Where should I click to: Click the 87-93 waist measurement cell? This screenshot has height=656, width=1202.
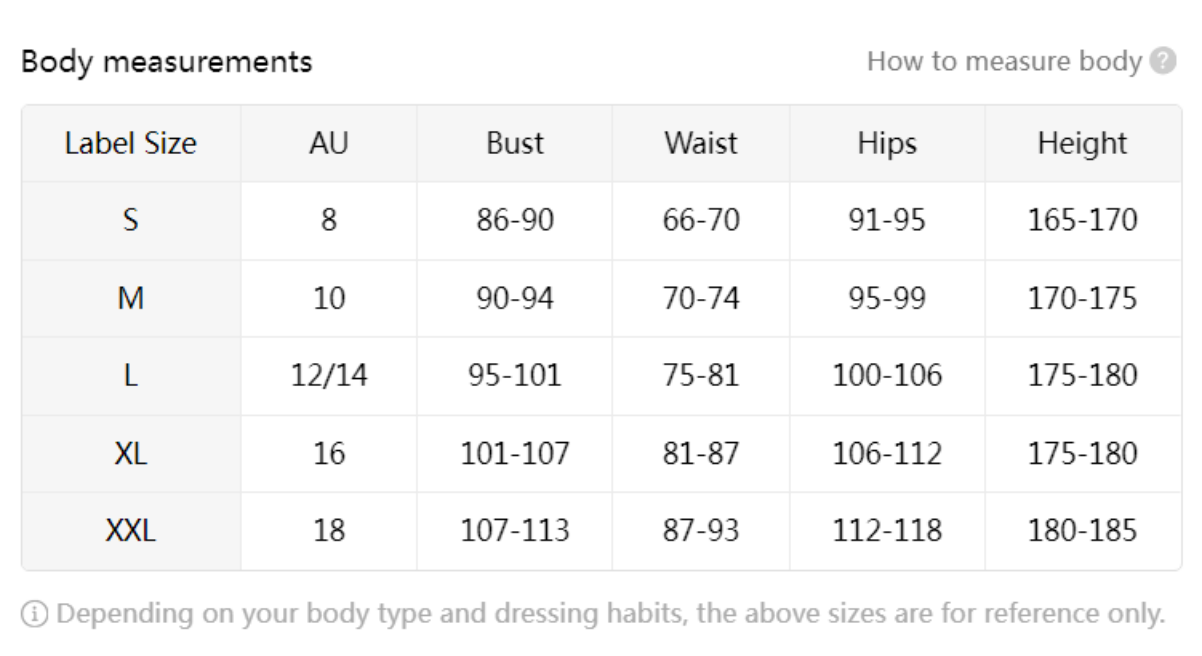coord(701,531)
